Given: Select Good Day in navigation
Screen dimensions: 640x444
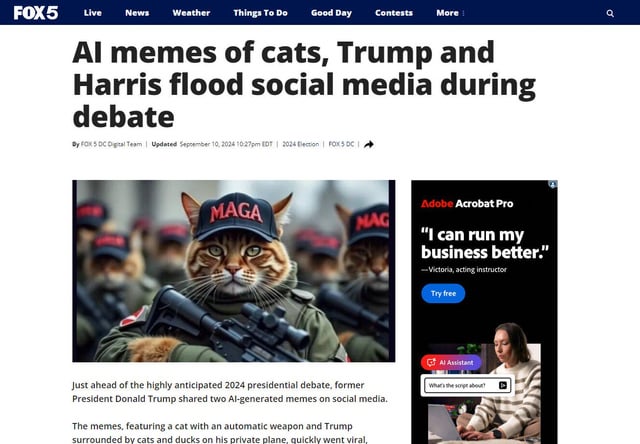Looking at the screenshot, I should pyautogui.click(x=331, y=13).
